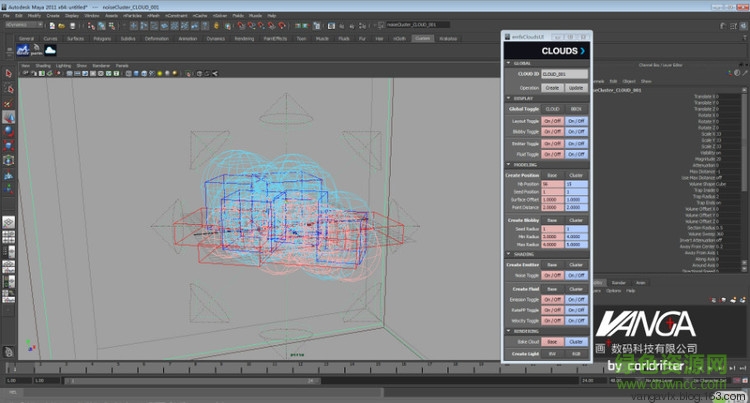Image resolution: width=750 pixels, height=403 pixels.
Task: Choose the Rotate tool sphere icon
Action: (8, 130)
